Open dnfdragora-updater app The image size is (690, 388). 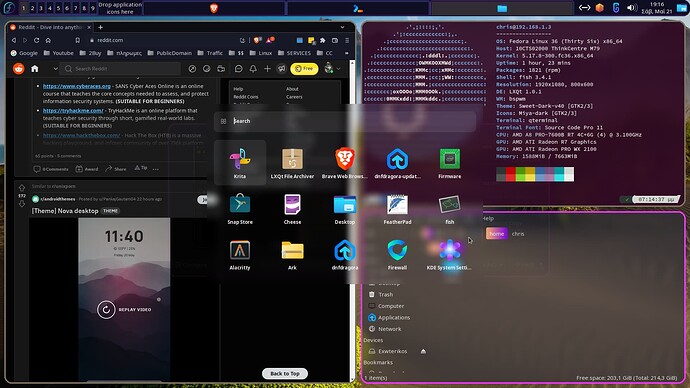click(x=397, y=163)
